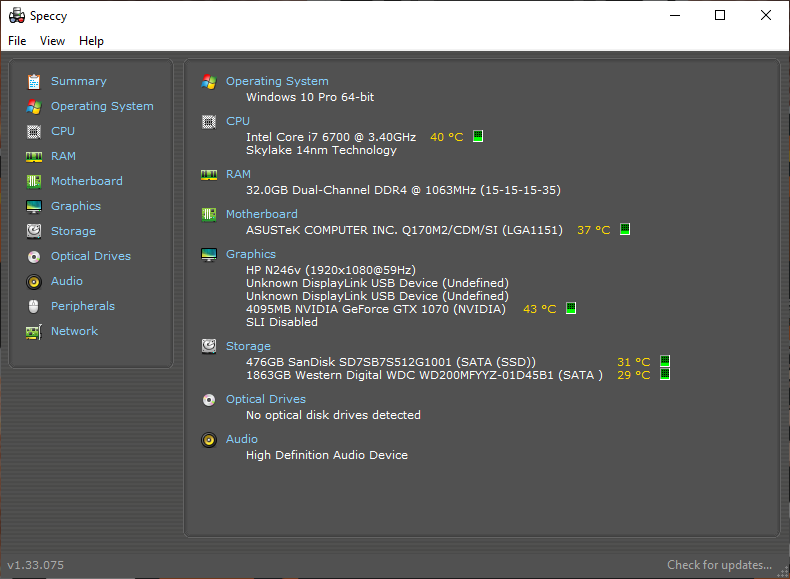This screenshot has height=579, width=790.
Task: Click the motherboard temperature indicator beside 37 °C
Action: [x=625, y=229]
